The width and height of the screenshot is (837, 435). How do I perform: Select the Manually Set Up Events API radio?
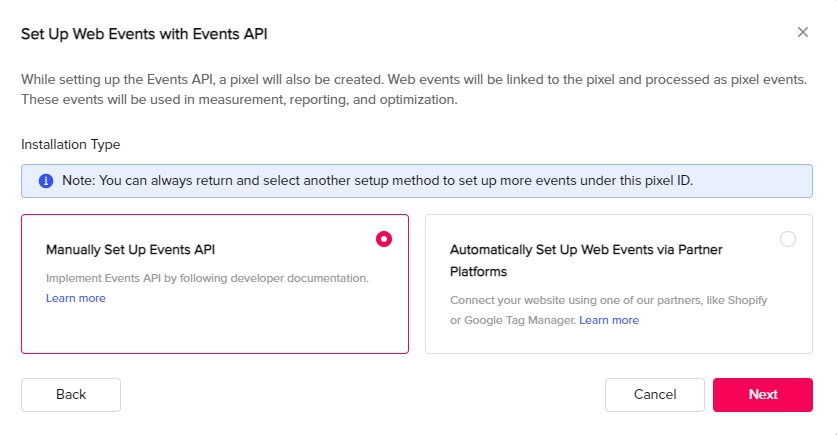click(x=383, y=239)
